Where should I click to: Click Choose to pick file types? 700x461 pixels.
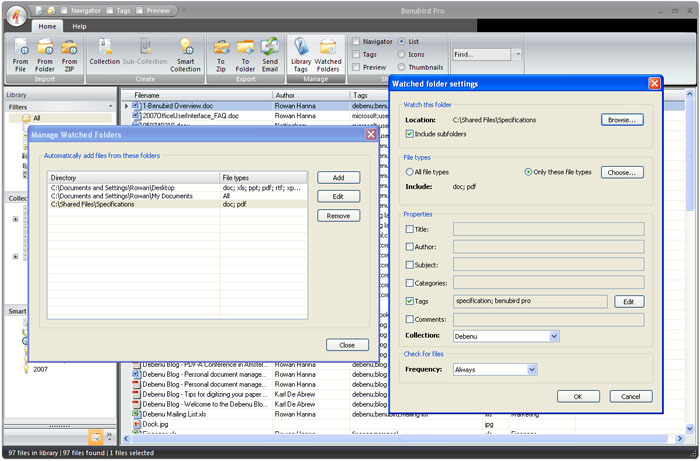(622, 172)
